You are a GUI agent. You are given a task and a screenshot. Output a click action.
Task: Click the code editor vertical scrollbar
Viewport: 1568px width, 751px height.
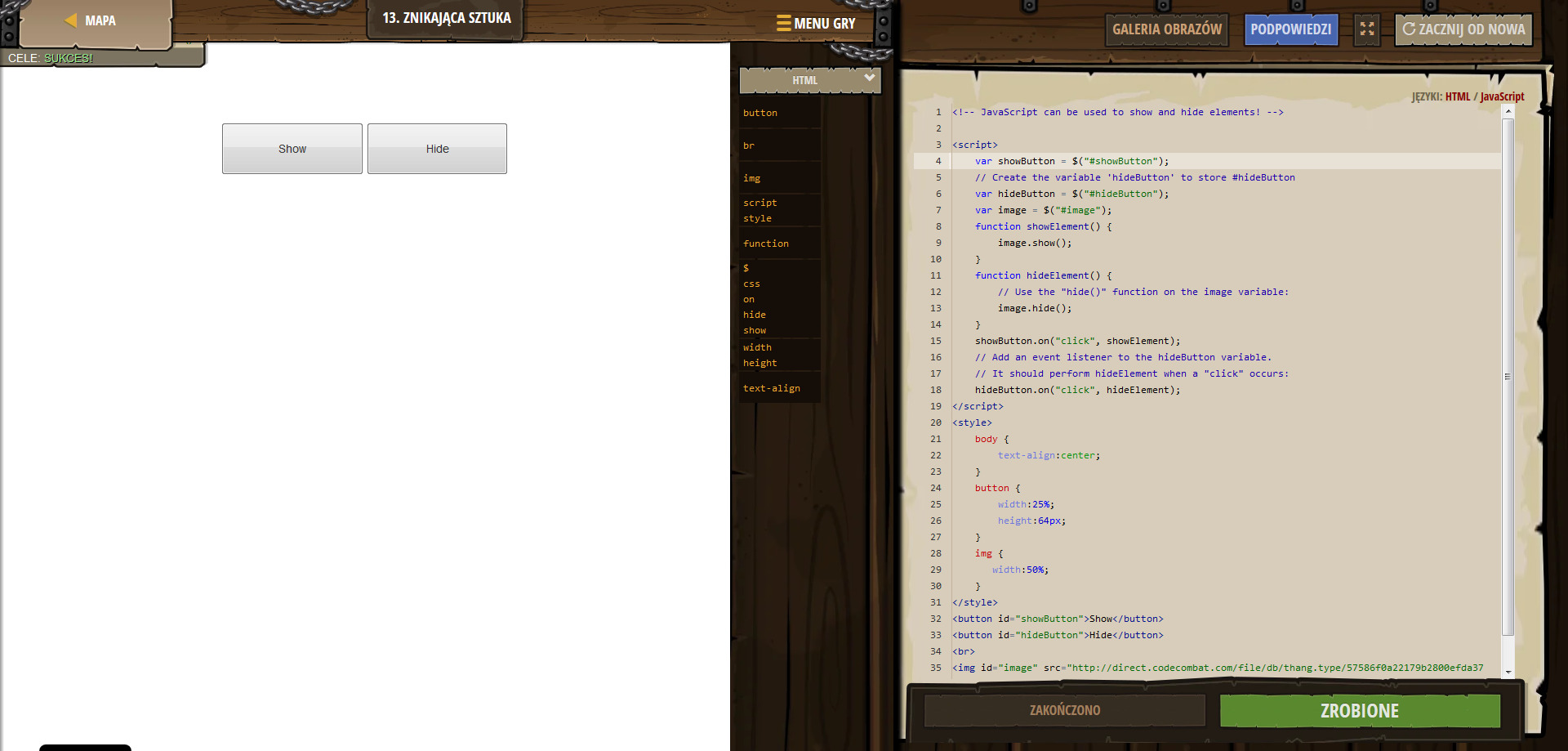point(1508,376)
